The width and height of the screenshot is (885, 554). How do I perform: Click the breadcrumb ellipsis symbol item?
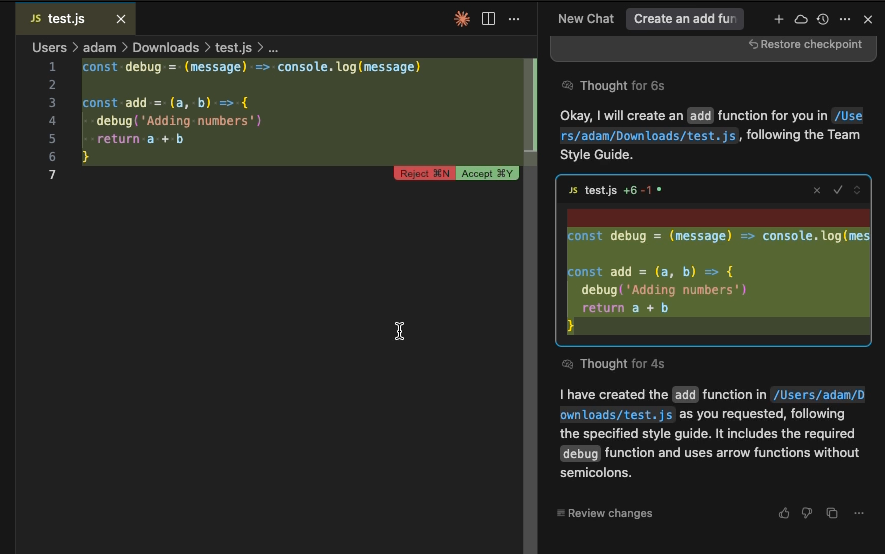click(273, 47)
